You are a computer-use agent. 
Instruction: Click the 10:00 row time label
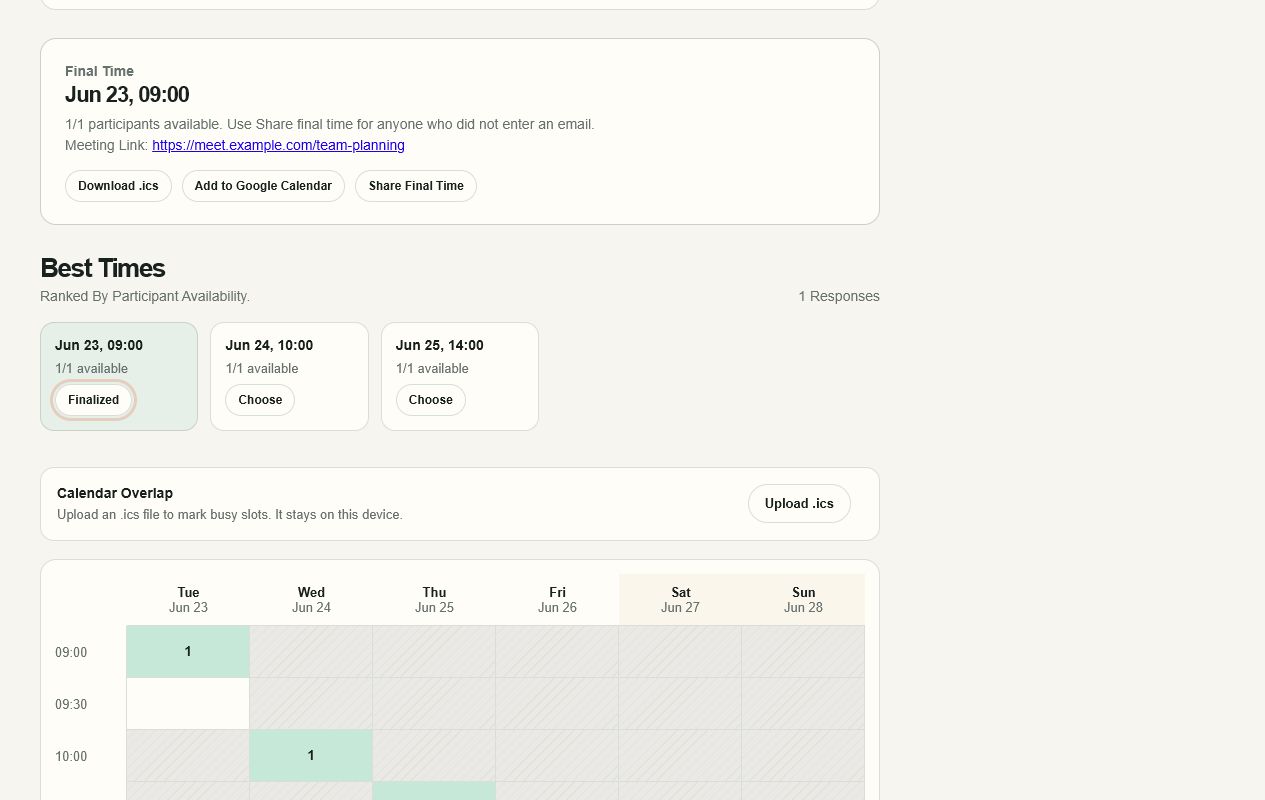(x=71, y=757)
